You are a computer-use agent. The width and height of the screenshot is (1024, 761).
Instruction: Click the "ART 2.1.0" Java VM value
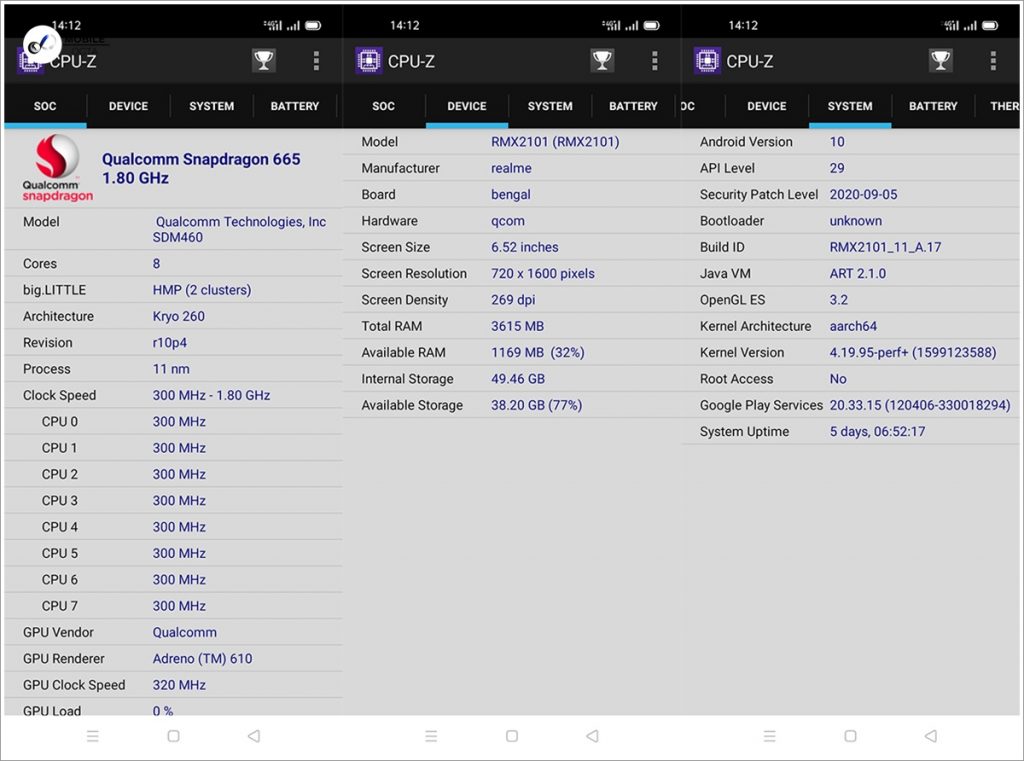pos(857,274)
